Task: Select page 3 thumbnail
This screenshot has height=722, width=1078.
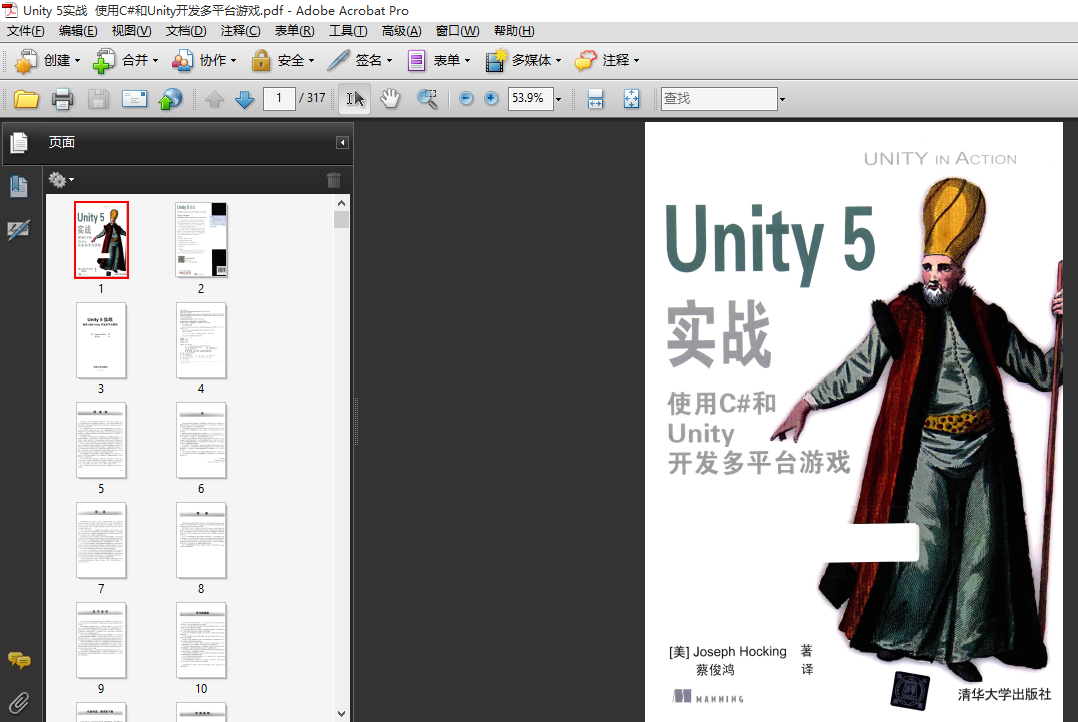Action: (101, 340)
